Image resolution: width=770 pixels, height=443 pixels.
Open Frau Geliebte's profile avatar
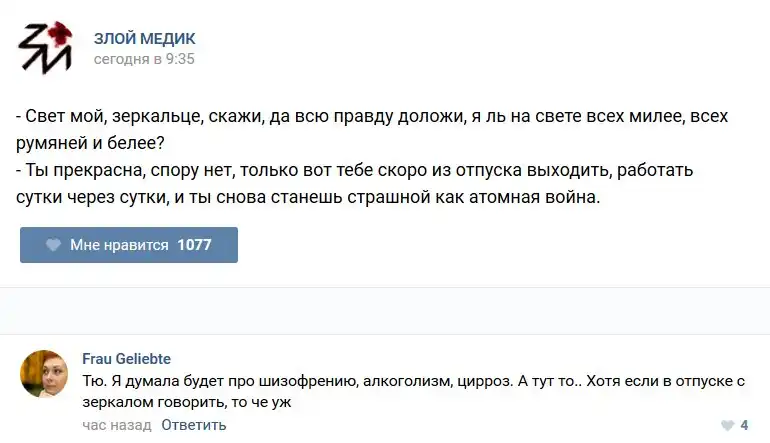click(44, 374)
